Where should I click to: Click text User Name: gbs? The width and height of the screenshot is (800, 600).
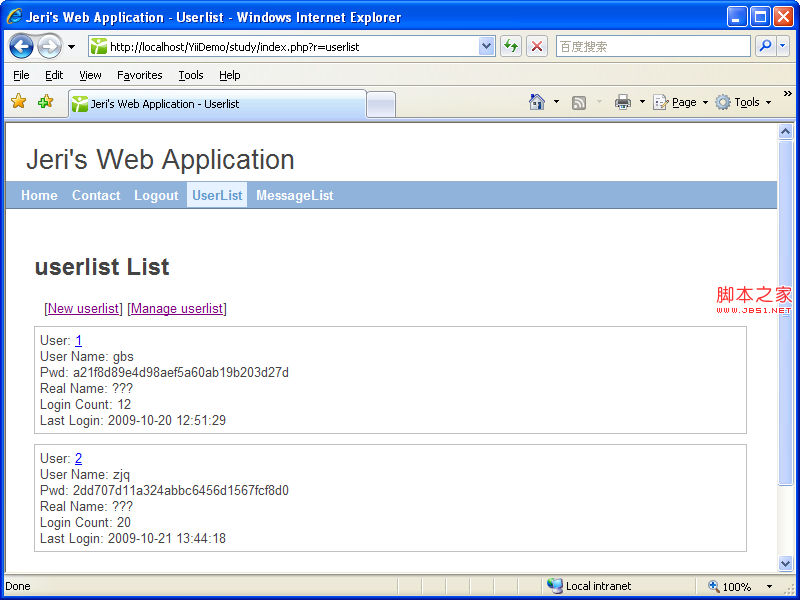pos(87,356)
